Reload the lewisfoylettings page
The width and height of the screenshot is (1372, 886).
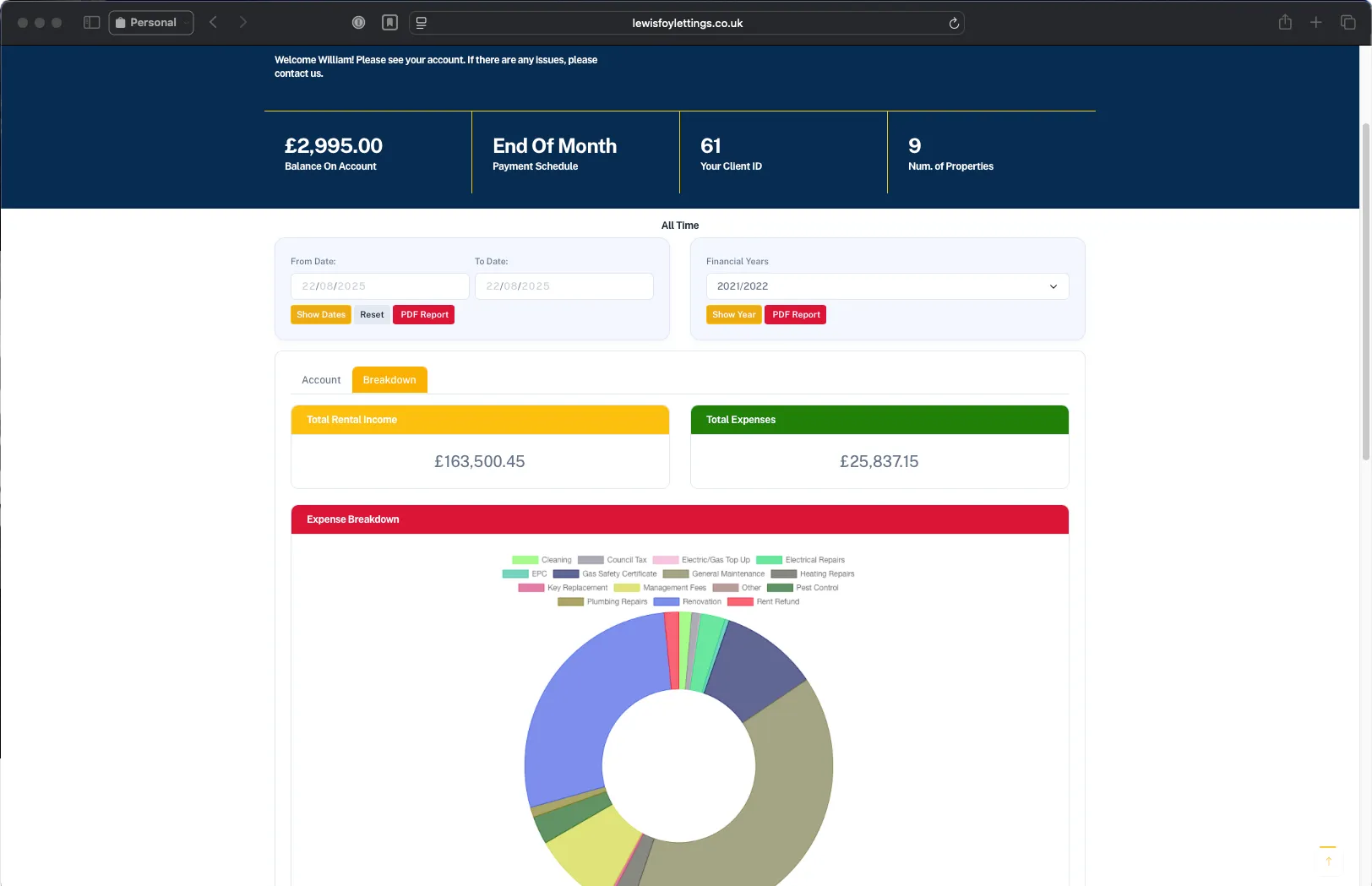click(x=953, y=23)
